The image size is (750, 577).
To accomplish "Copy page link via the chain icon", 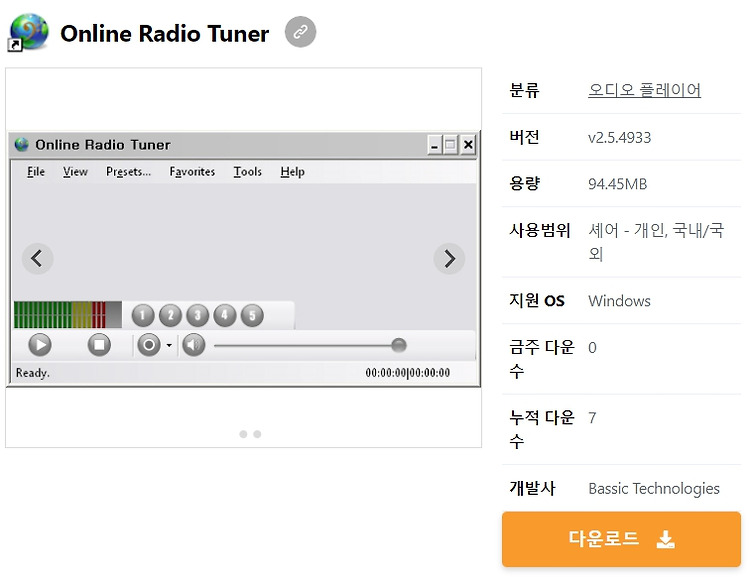I will pyautogui.click(x=300, y=32).
